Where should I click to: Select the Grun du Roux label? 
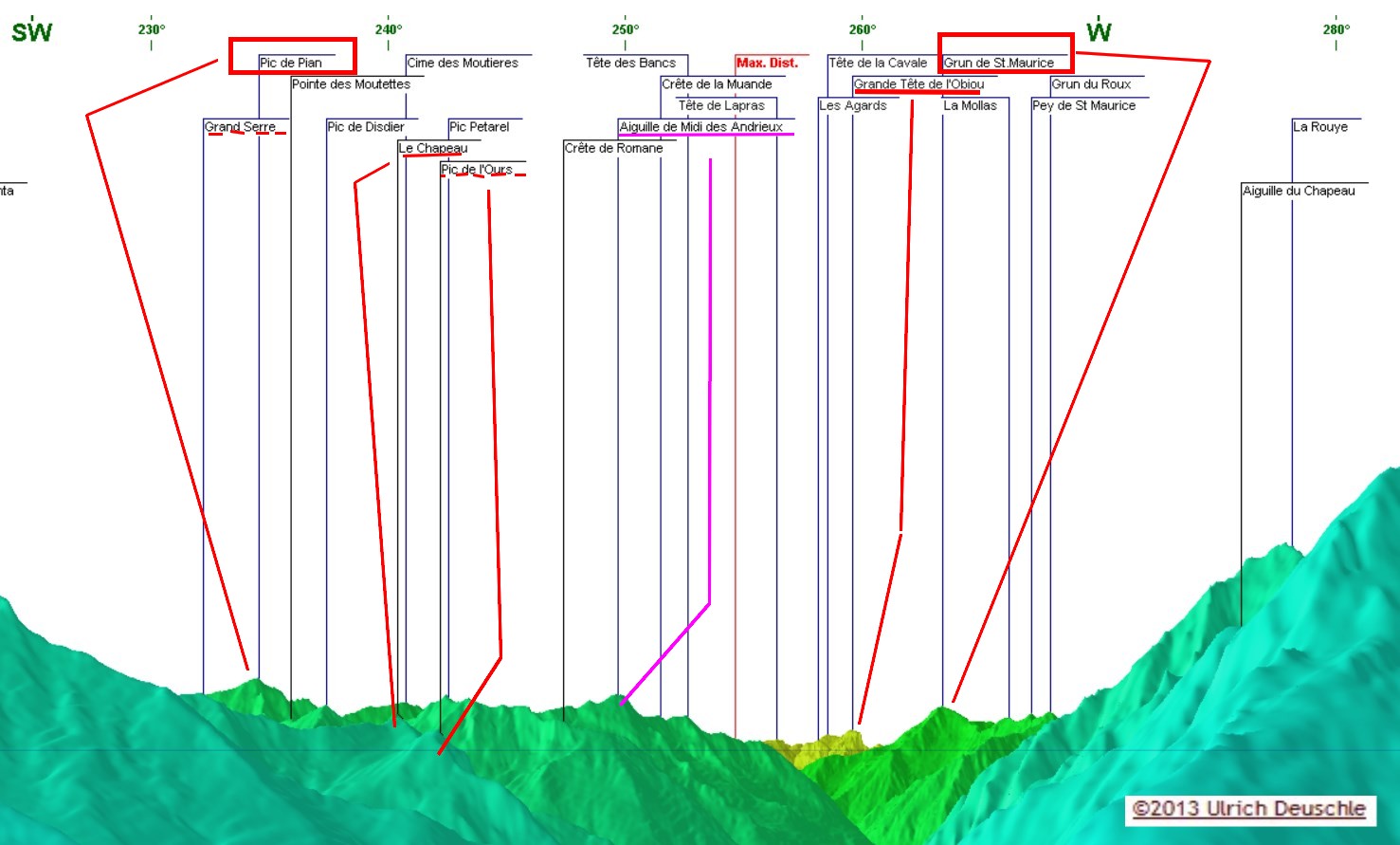click(x=1091, y=84)
